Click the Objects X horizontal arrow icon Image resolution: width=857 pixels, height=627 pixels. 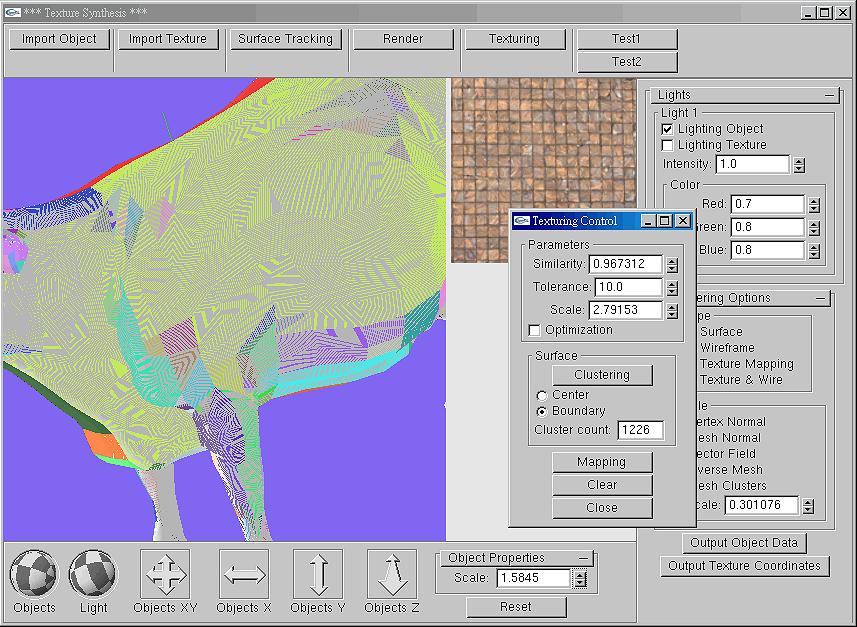[243, 573]
